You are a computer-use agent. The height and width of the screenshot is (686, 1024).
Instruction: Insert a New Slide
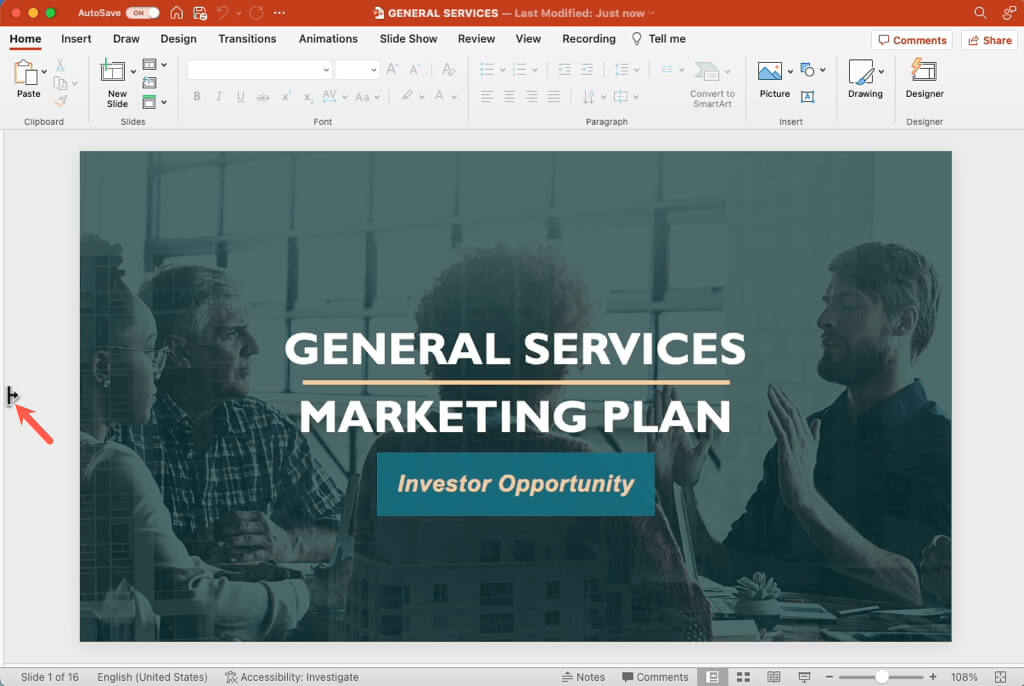[112, 71]
